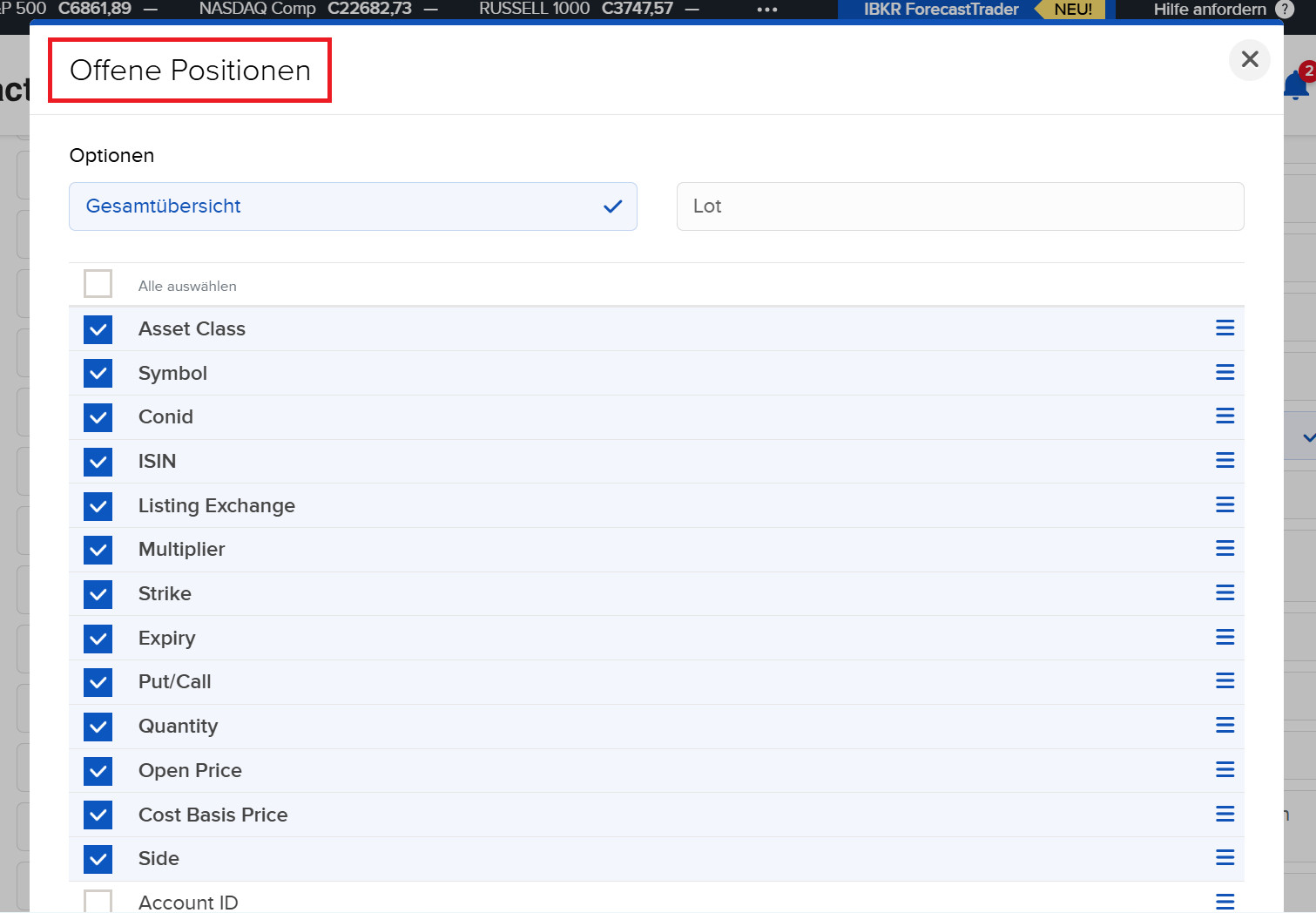Check the Account ID checkbox
Screen dimensions: 1316x913
coord(98,902)
